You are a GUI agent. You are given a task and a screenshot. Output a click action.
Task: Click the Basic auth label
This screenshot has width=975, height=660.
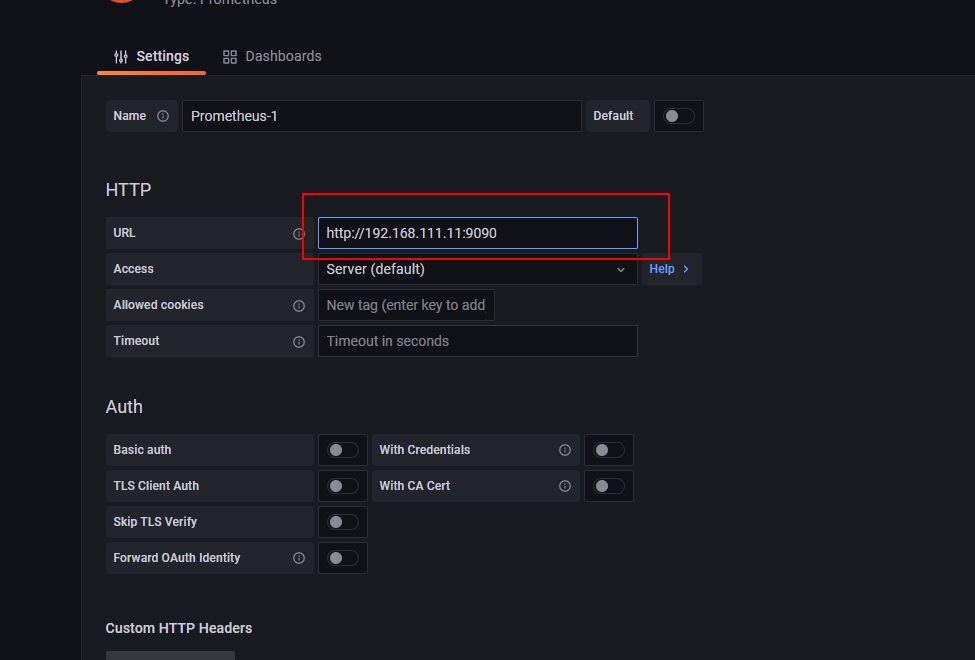[x=142, y=450]
